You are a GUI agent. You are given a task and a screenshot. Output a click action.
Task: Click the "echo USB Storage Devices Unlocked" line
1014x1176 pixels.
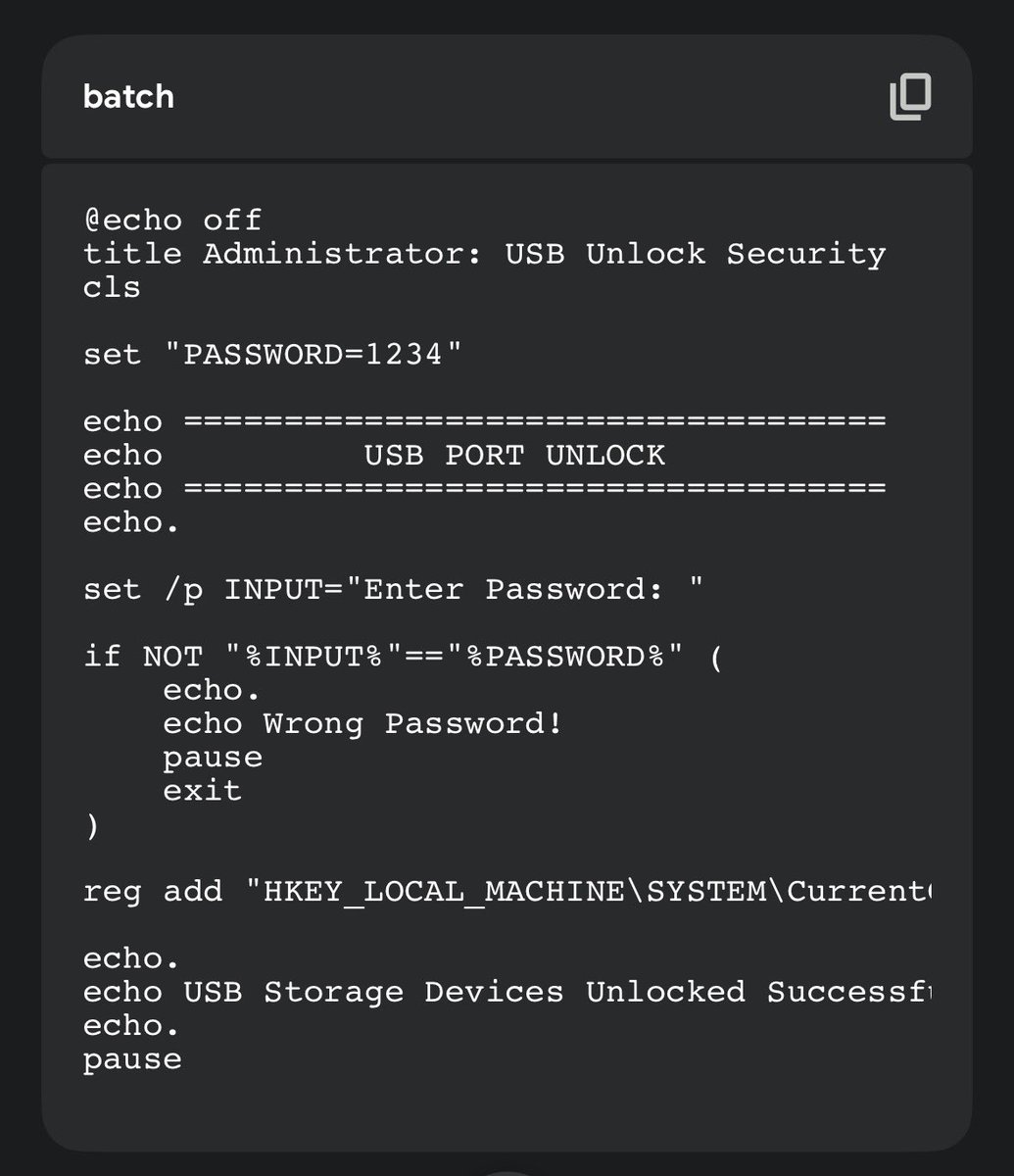point(507,992)
